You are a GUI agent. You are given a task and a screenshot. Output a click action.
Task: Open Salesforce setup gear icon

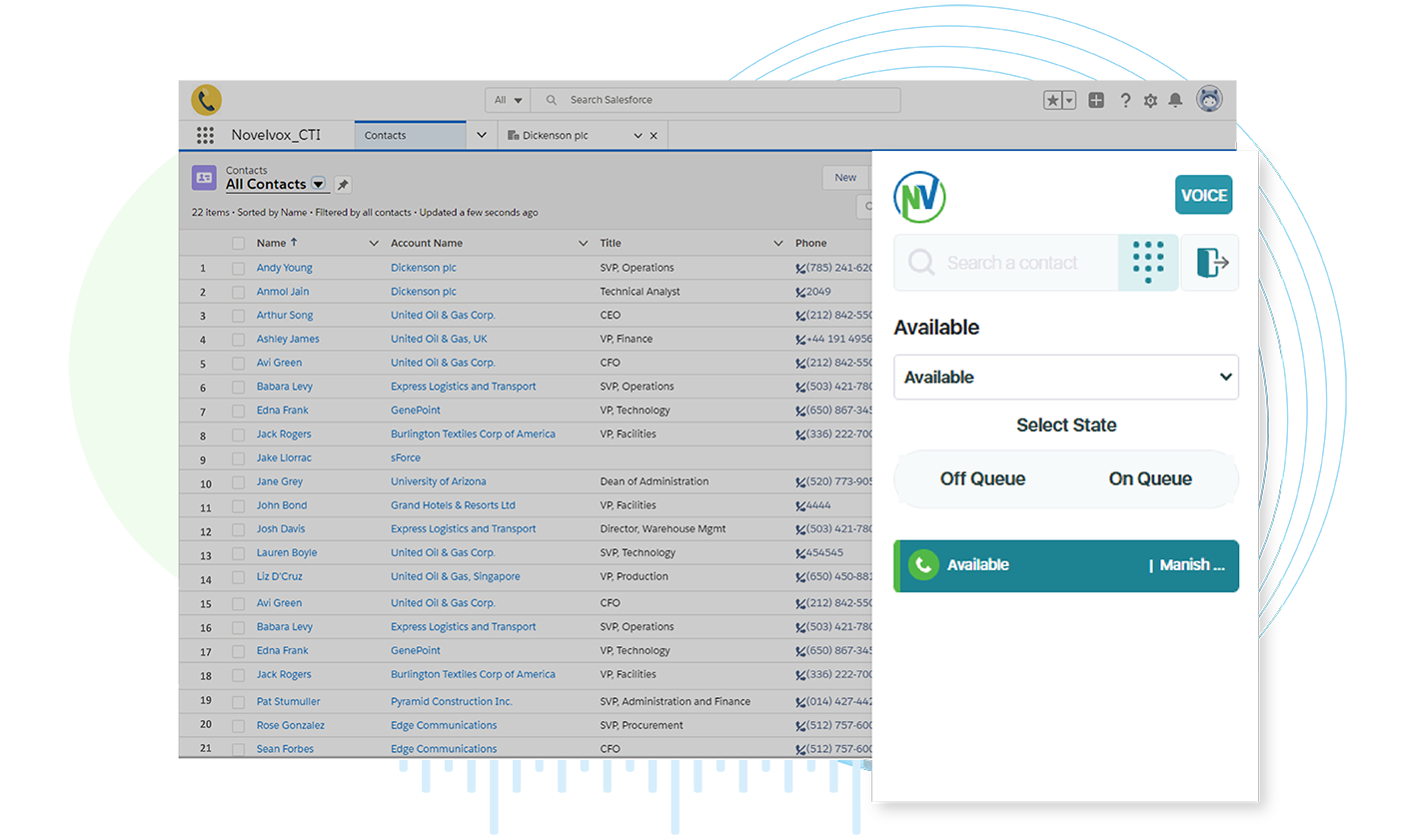click(x=1150, y=100)
